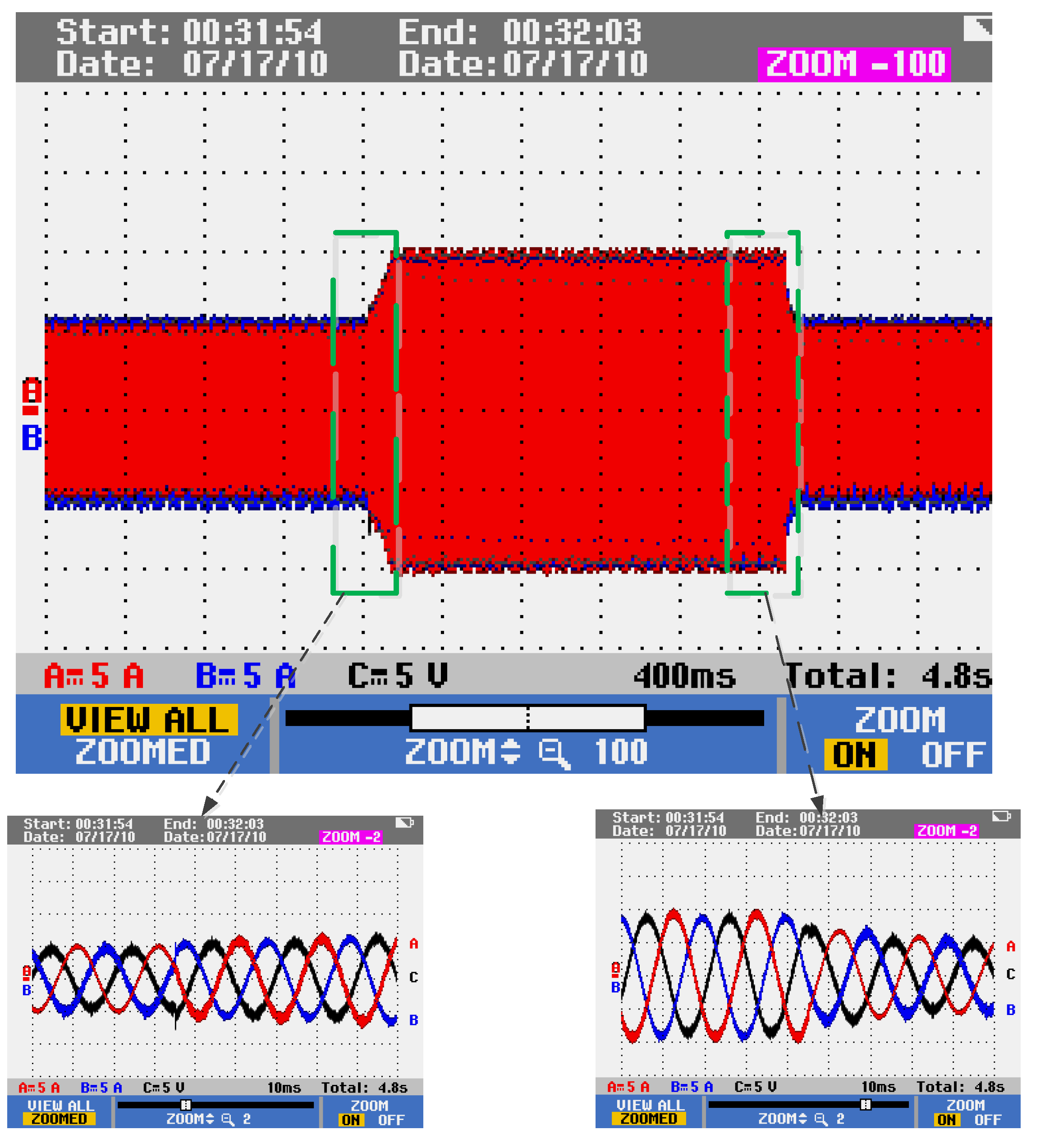The height and width of the screenshot is (1148, 1045).
Task: Click ZOOM up-down arrows in bottom-left screen
Action: pos(209,1118)
